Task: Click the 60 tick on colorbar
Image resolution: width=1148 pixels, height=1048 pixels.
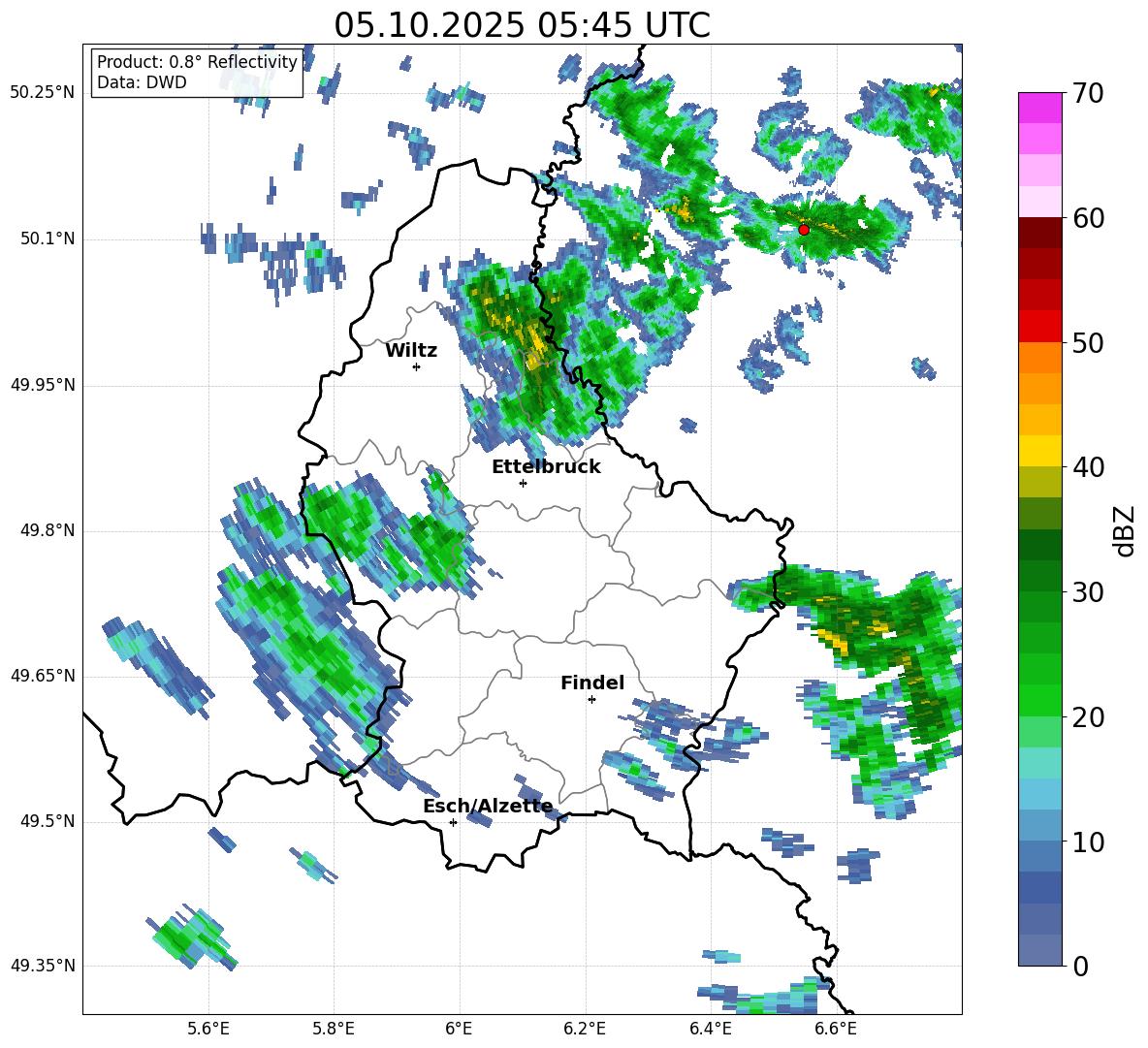Action: (x=1088, y=218)
